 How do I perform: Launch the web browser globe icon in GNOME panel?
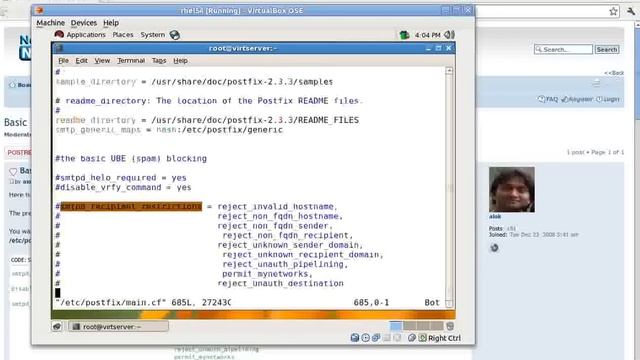coord(175,35)
